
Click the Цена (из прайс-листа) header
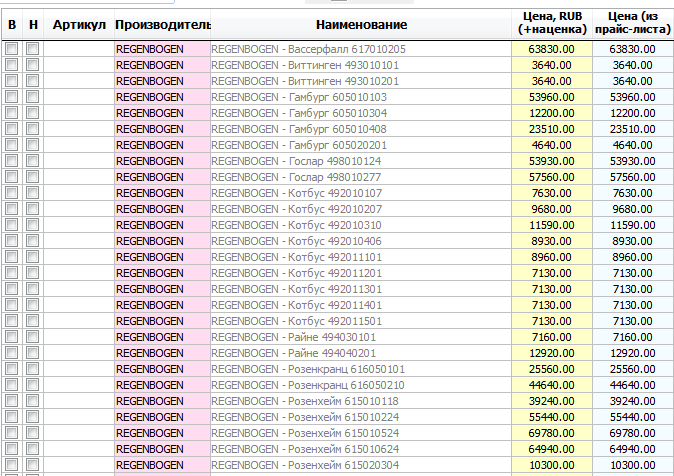point(633,23)
